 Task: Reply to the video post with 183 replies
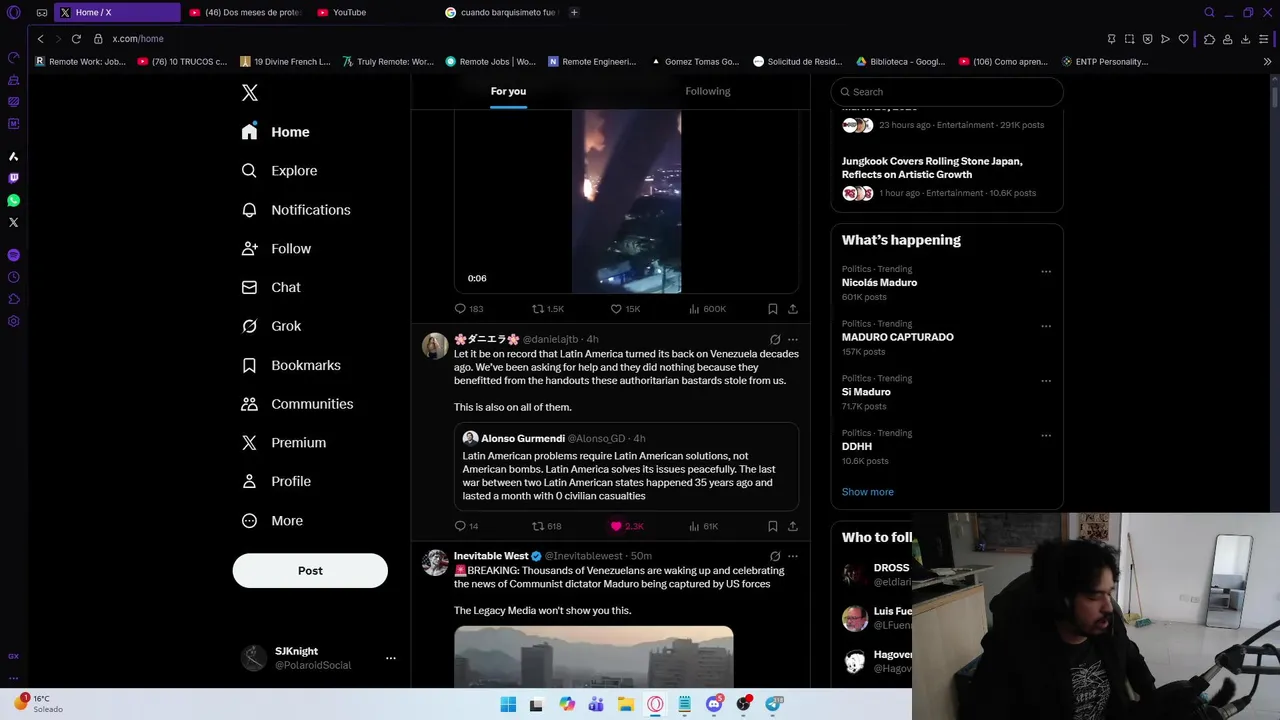point(469,309)
